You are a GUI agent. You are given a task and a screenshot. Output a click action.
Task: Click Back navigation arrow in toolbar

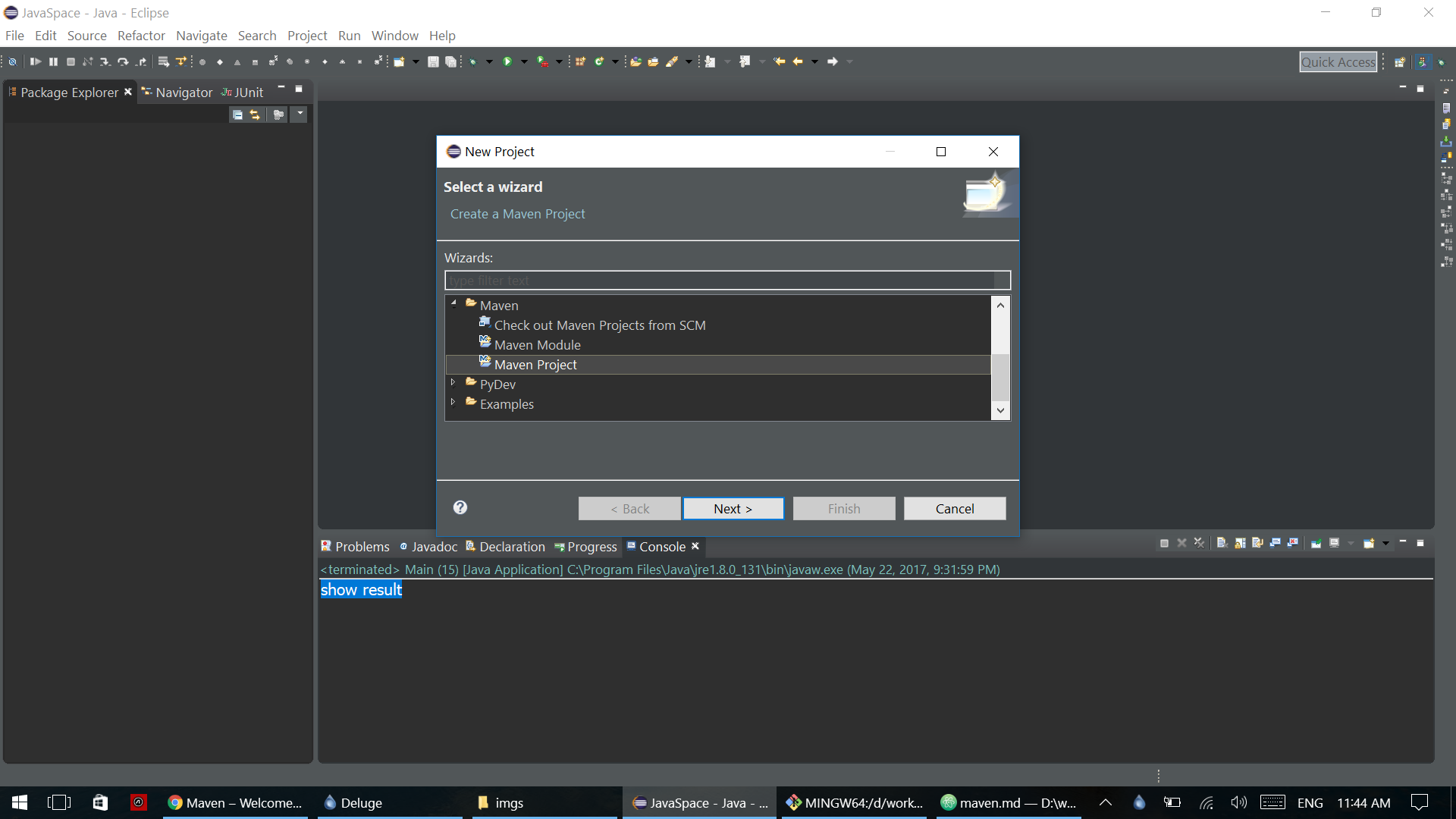798,61
